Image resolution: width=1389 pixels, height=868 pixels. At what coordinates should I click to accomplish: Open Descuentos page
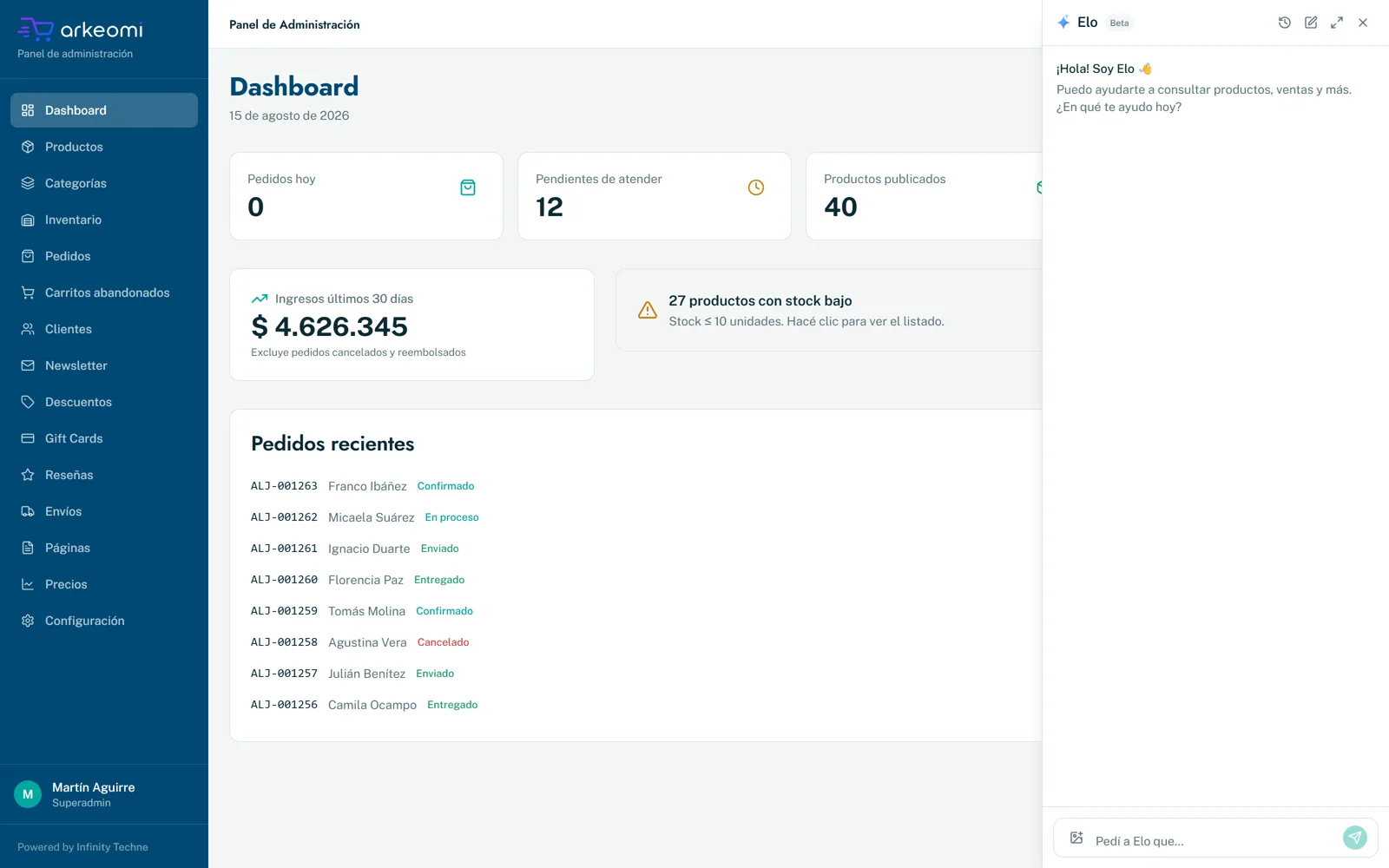[104, 402]
